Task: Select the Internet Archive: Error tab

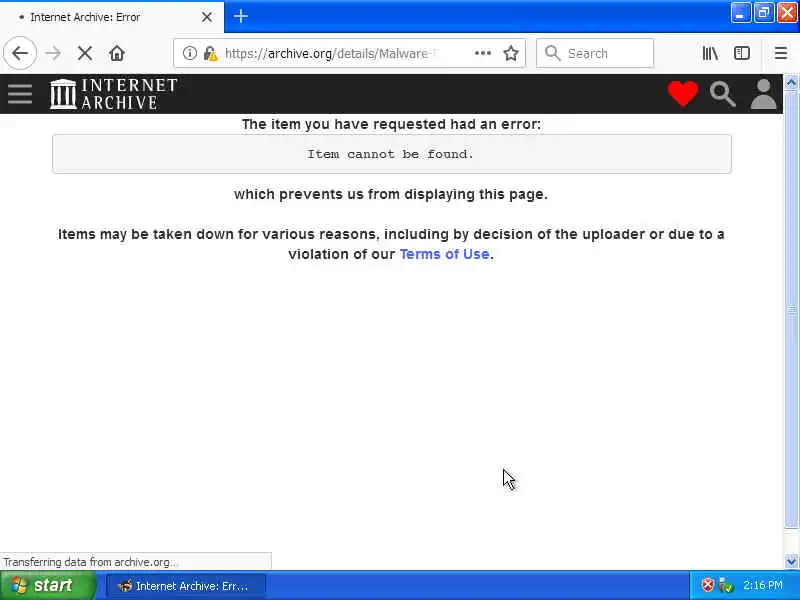Action: pyautogui.click(x=112, y=17)
